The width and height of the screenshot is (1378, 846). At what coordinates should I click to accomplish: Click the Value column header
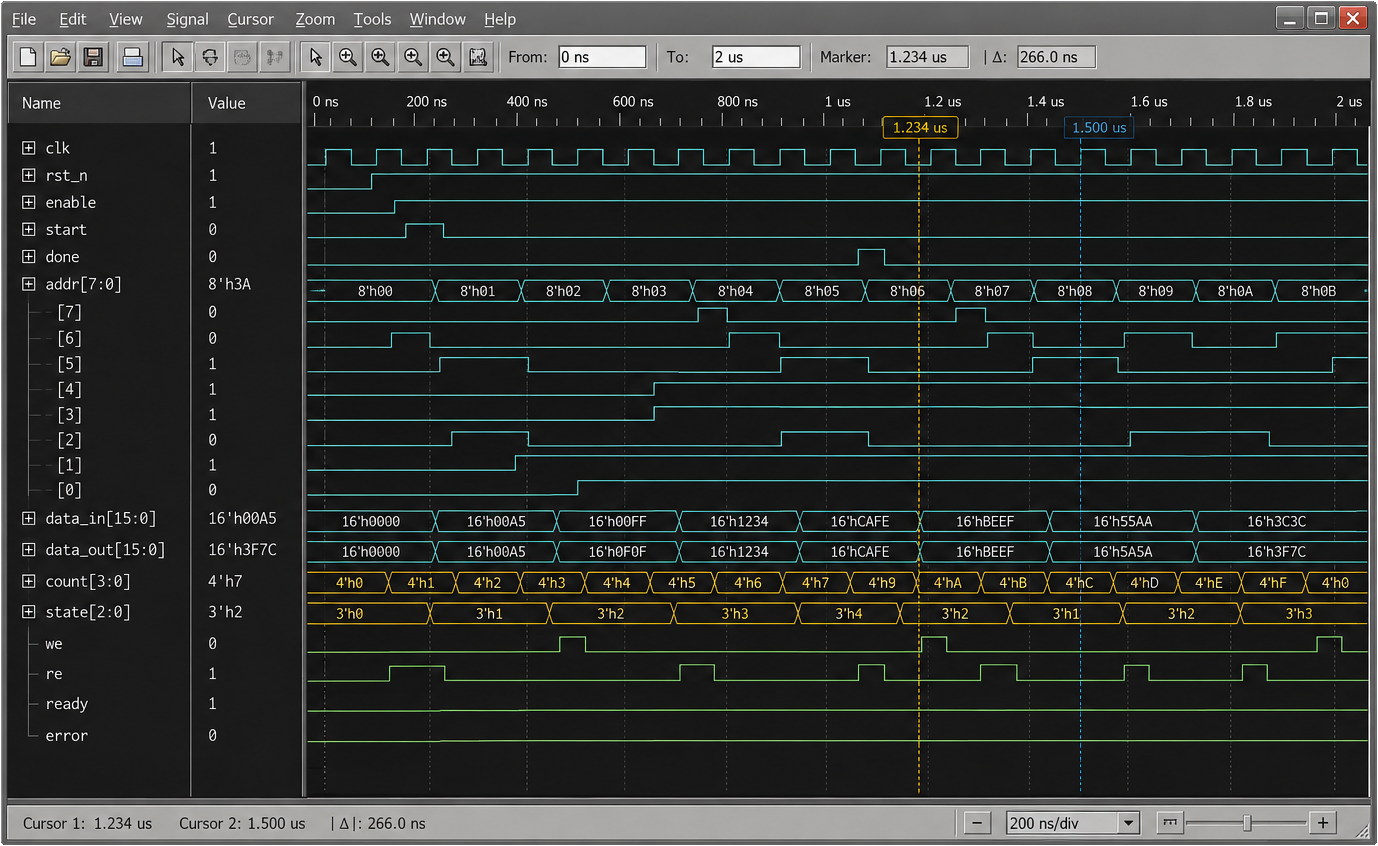[x=247, y=103]
